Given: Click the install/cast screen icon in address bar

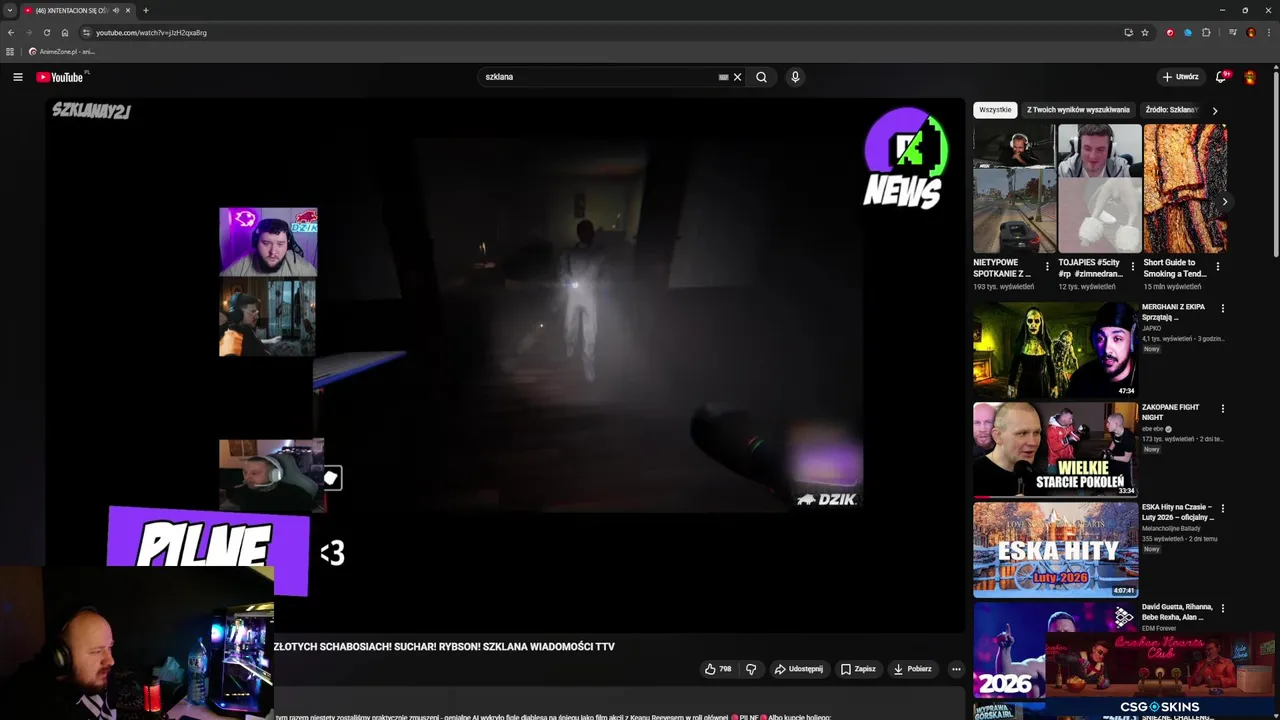Looking at the screenshot, I should coord(1128,32).
